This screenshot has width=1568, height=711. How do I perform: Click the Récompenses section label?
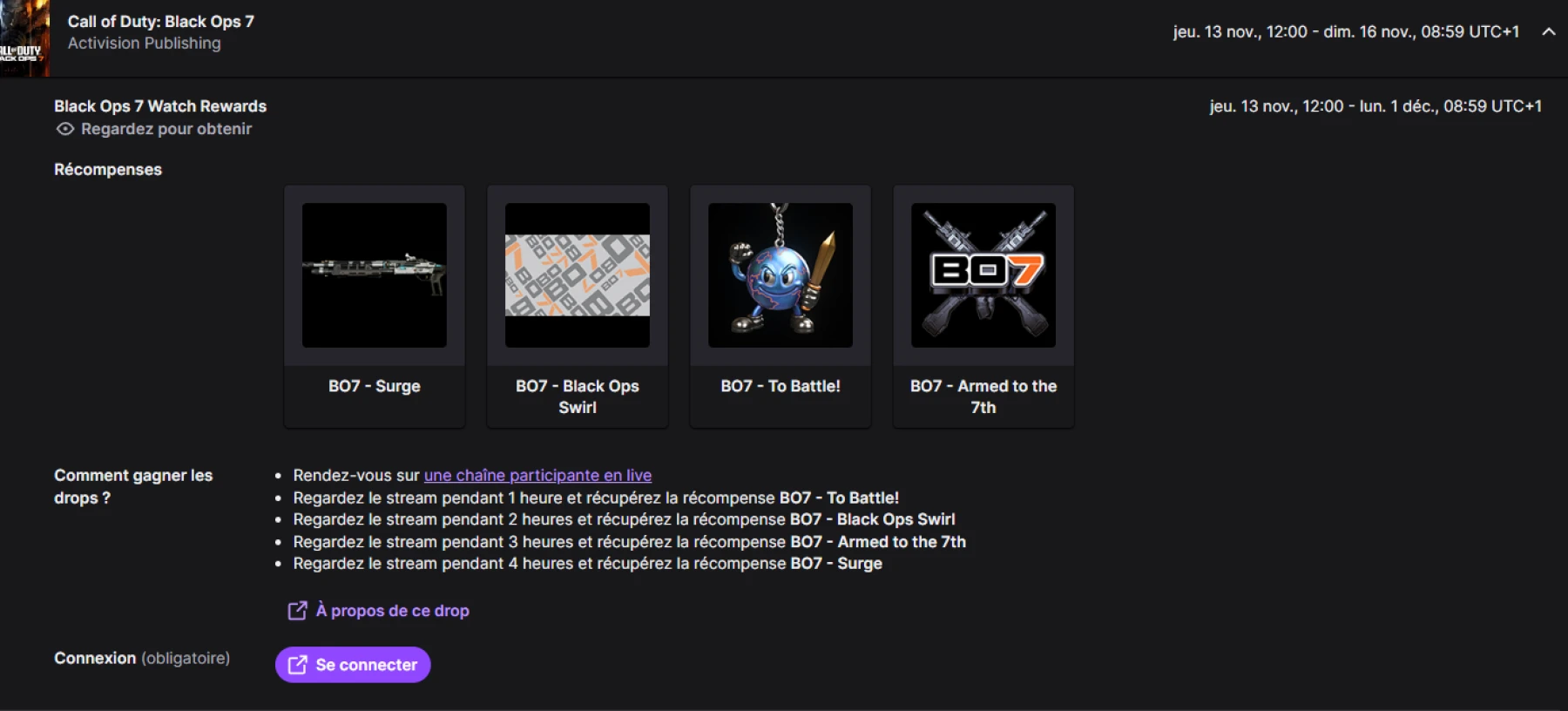[108, 170]
